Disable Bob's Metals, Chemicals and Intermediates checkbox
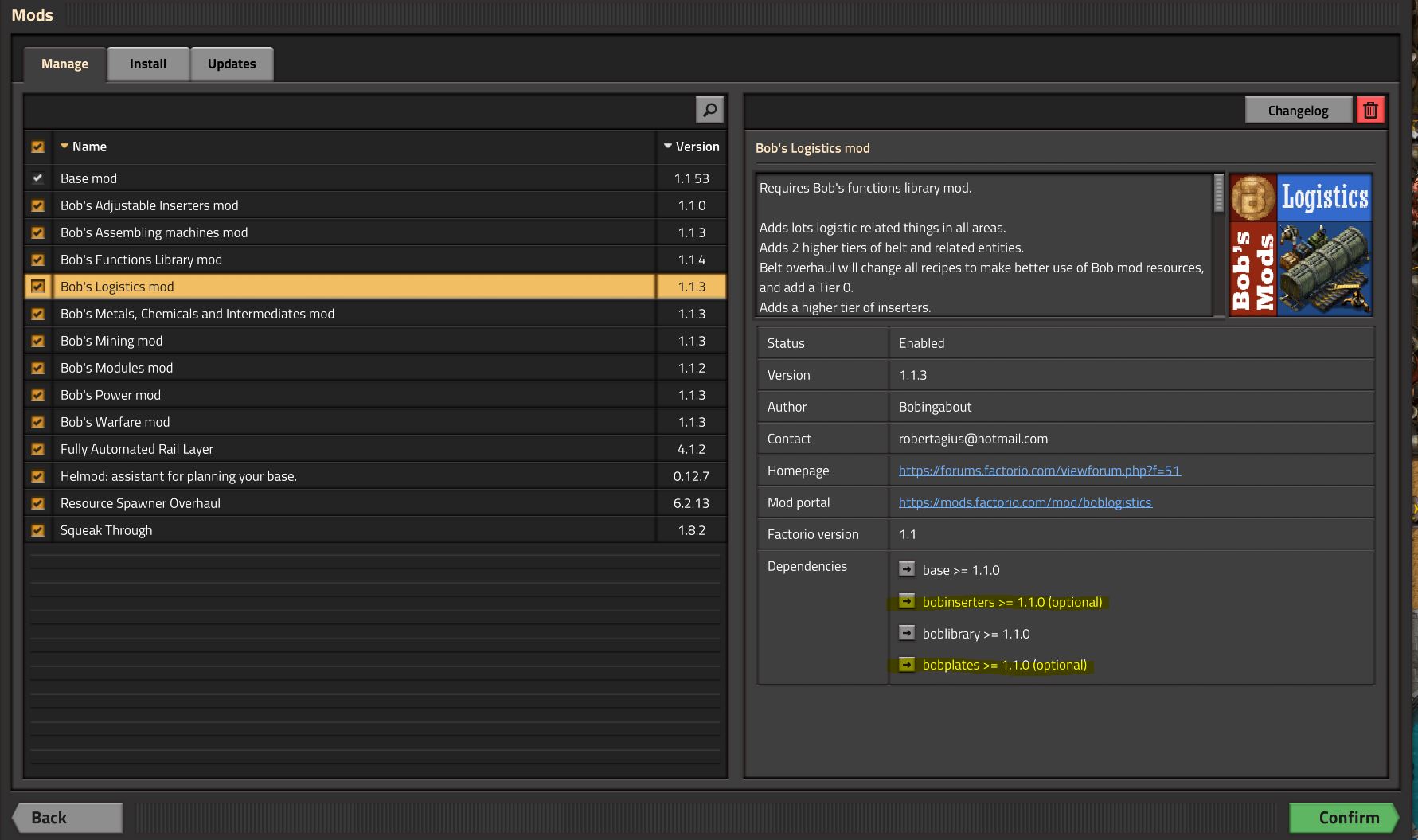Screen dimensions: 1418x840 point(37,314)
